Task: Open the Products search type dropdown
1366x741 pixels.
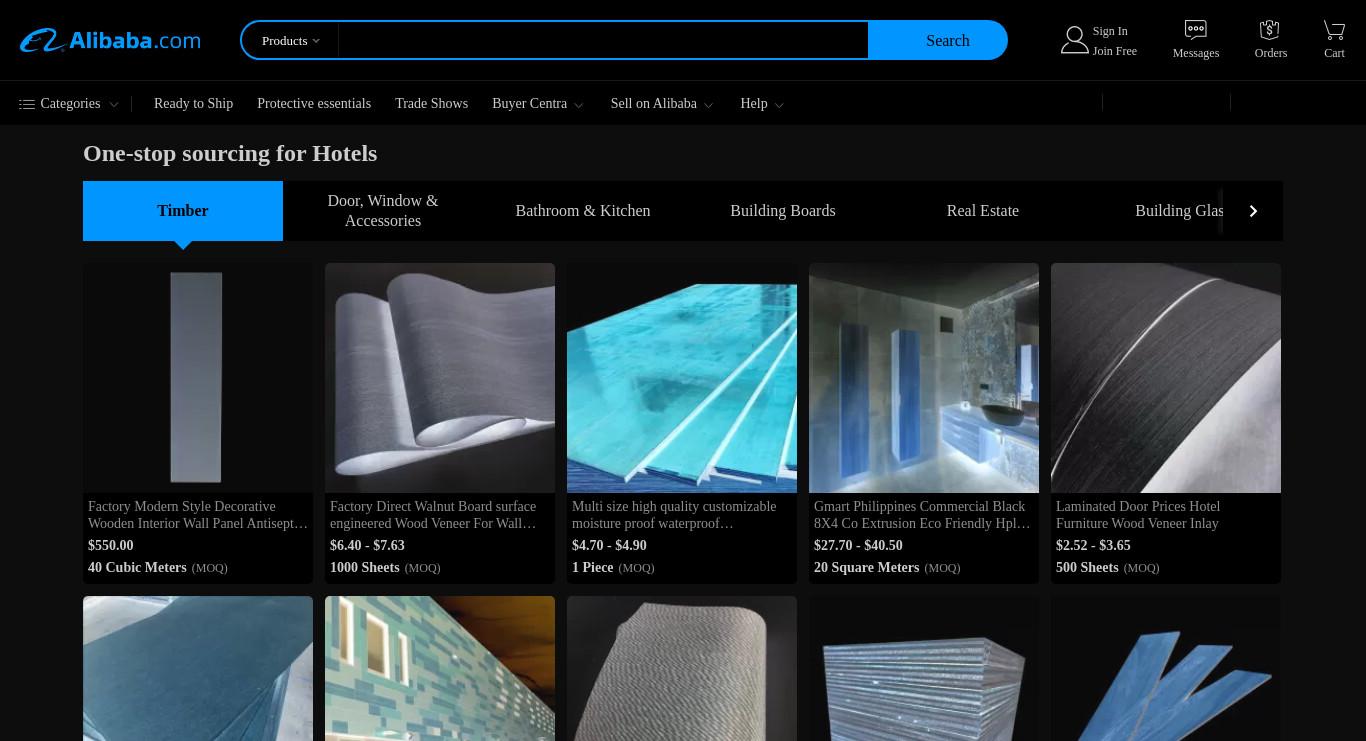Action: click(x=290, y=40)
